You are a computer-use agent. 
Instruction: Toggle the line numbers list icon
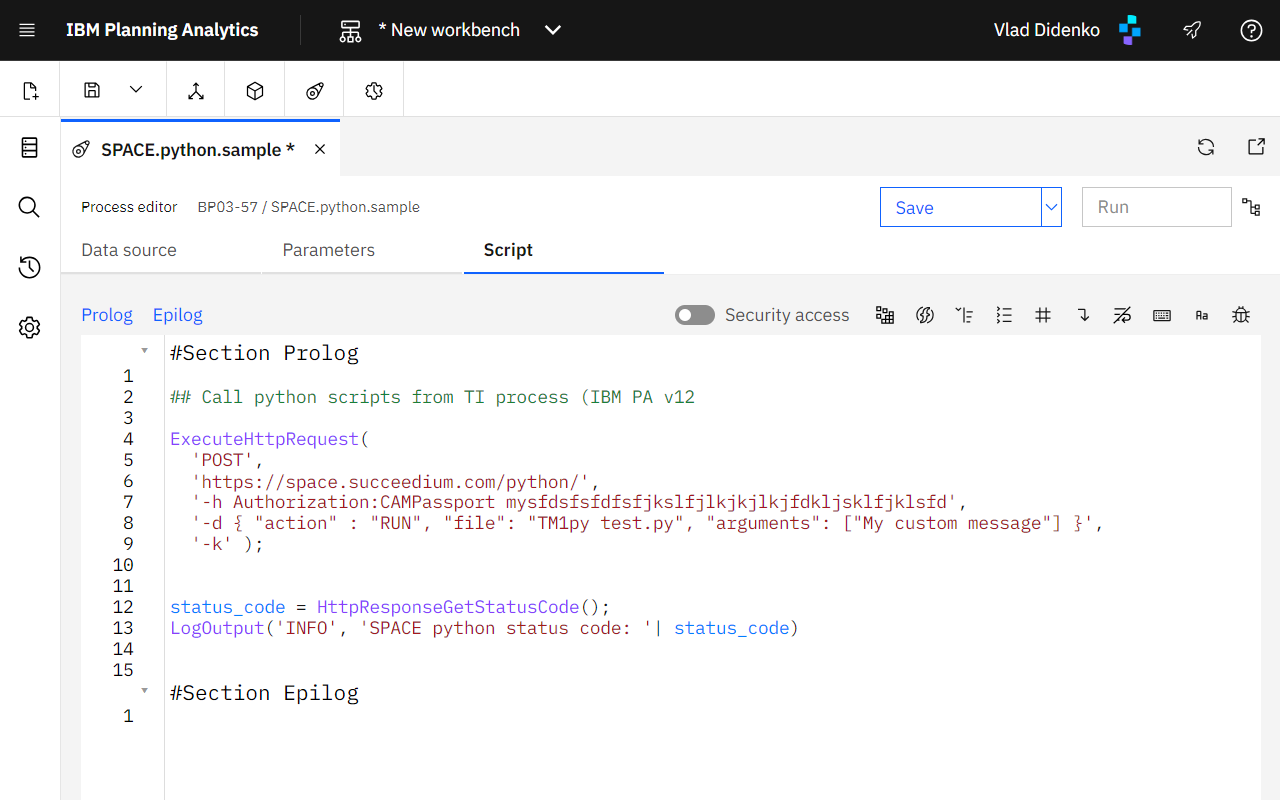[x=1004, y=315]
